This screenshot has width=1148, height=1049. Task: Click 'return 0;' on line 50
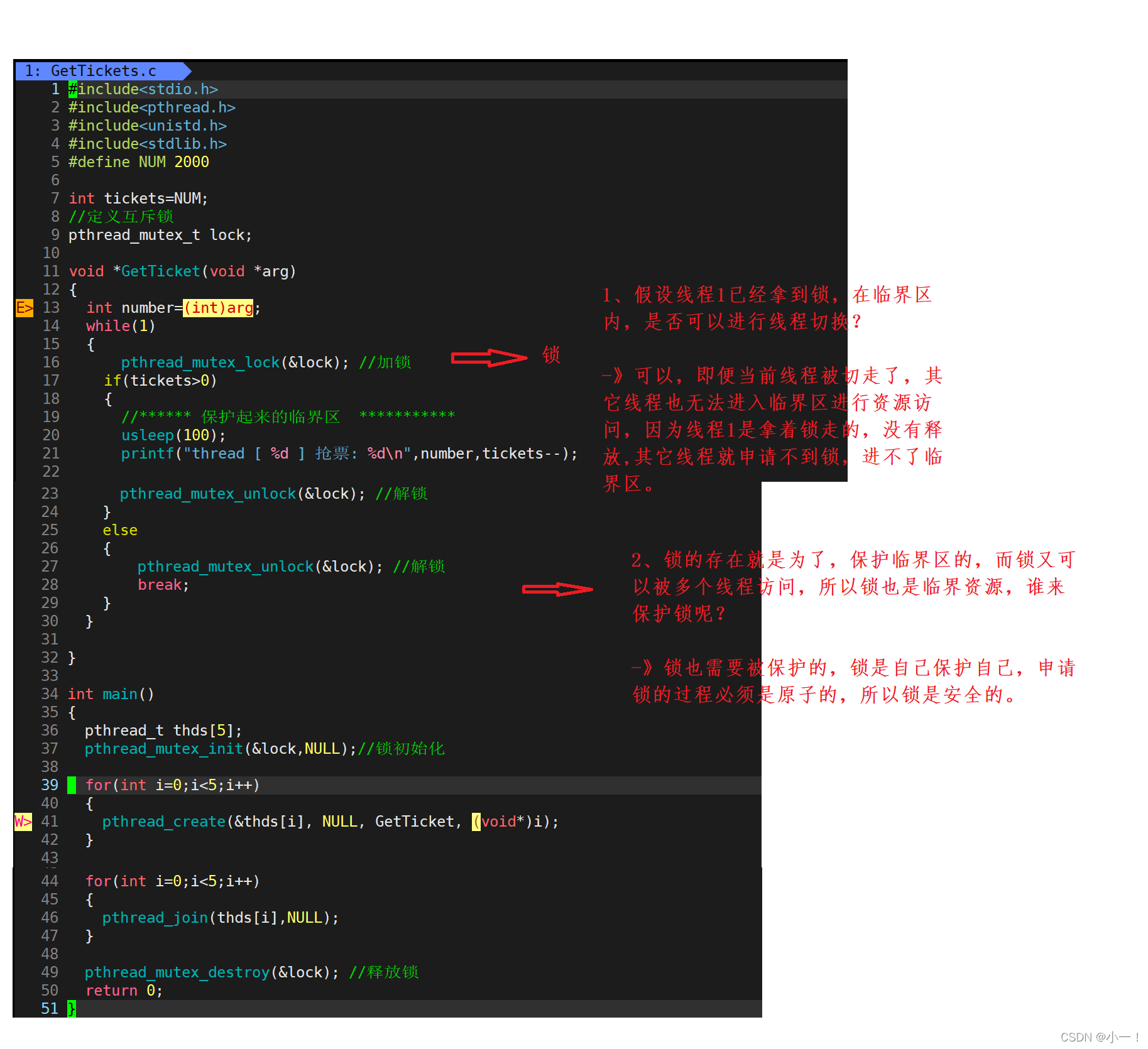click(124, 991)
